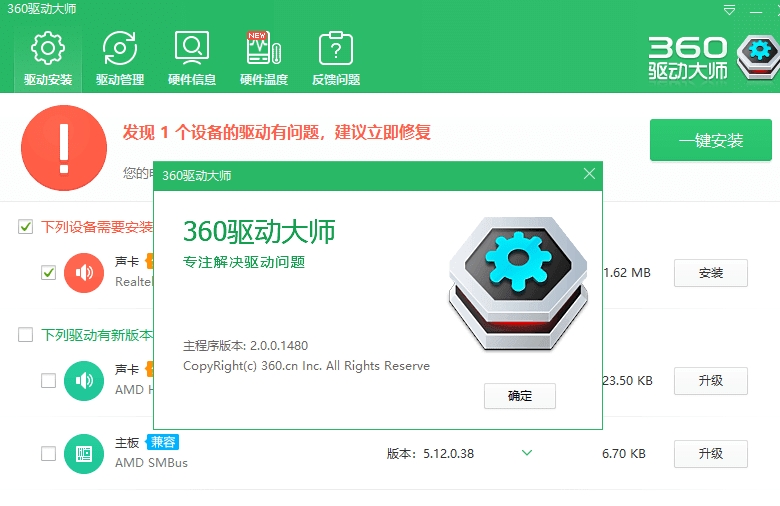Expand the version dropdown for AMD SMBus
The image size is (780, 506).
[527, 453]
